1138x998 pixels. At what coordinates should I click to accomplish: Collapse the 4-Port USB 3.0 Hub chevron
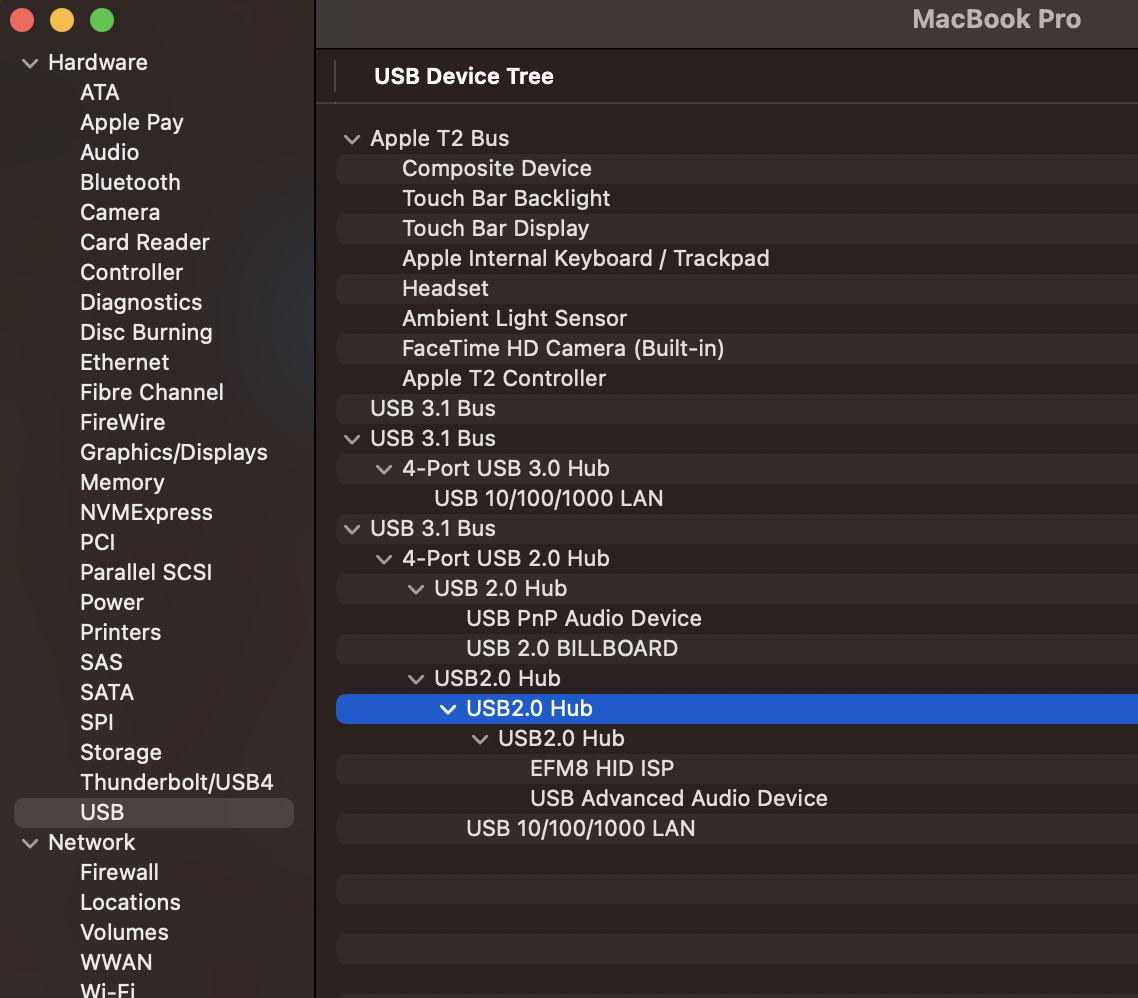coord(384,469)
